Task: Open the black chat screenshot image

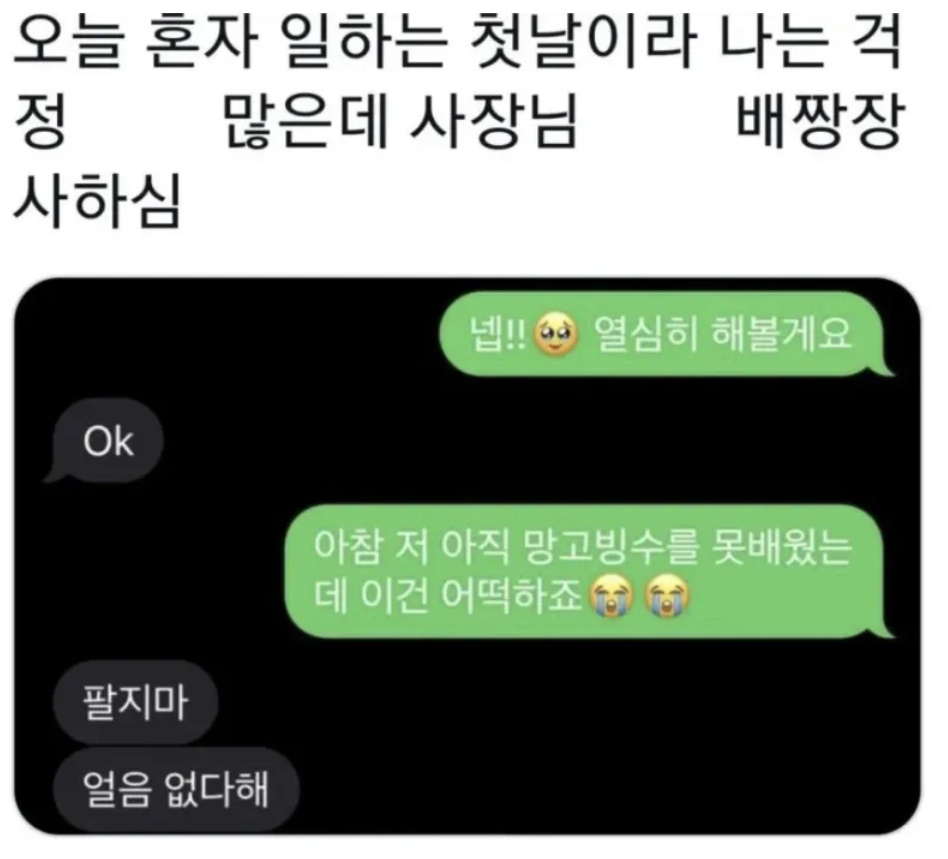Action: coord(467,557)
